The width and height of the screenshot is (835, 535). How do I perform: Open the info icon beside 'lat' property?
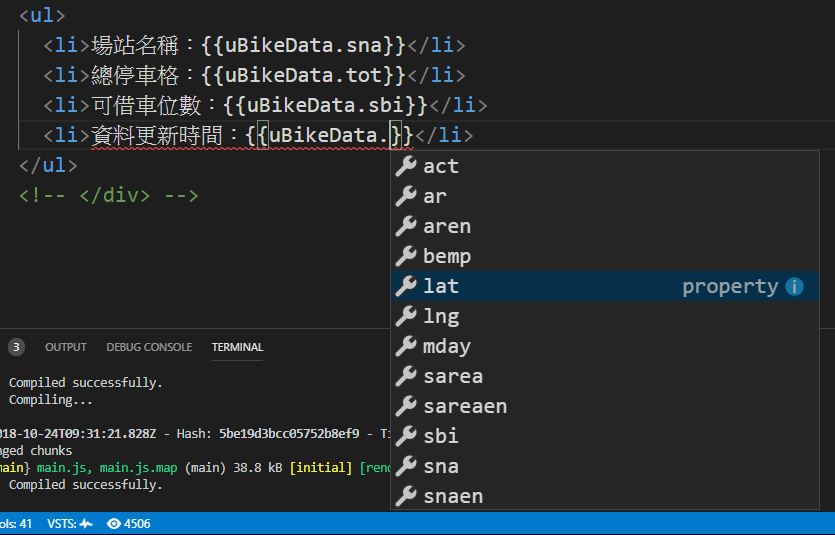(794, 286)
